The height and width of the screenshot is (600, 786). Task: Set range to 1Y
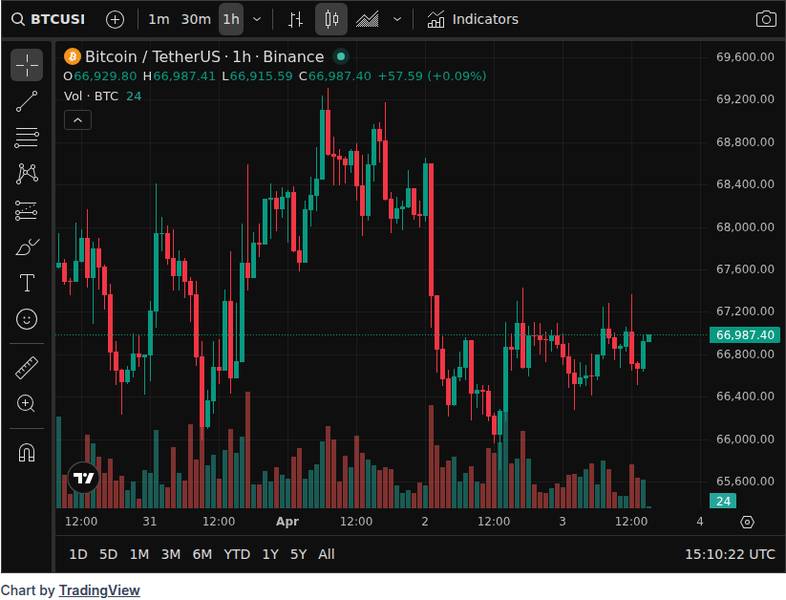(x=270, y=554)
